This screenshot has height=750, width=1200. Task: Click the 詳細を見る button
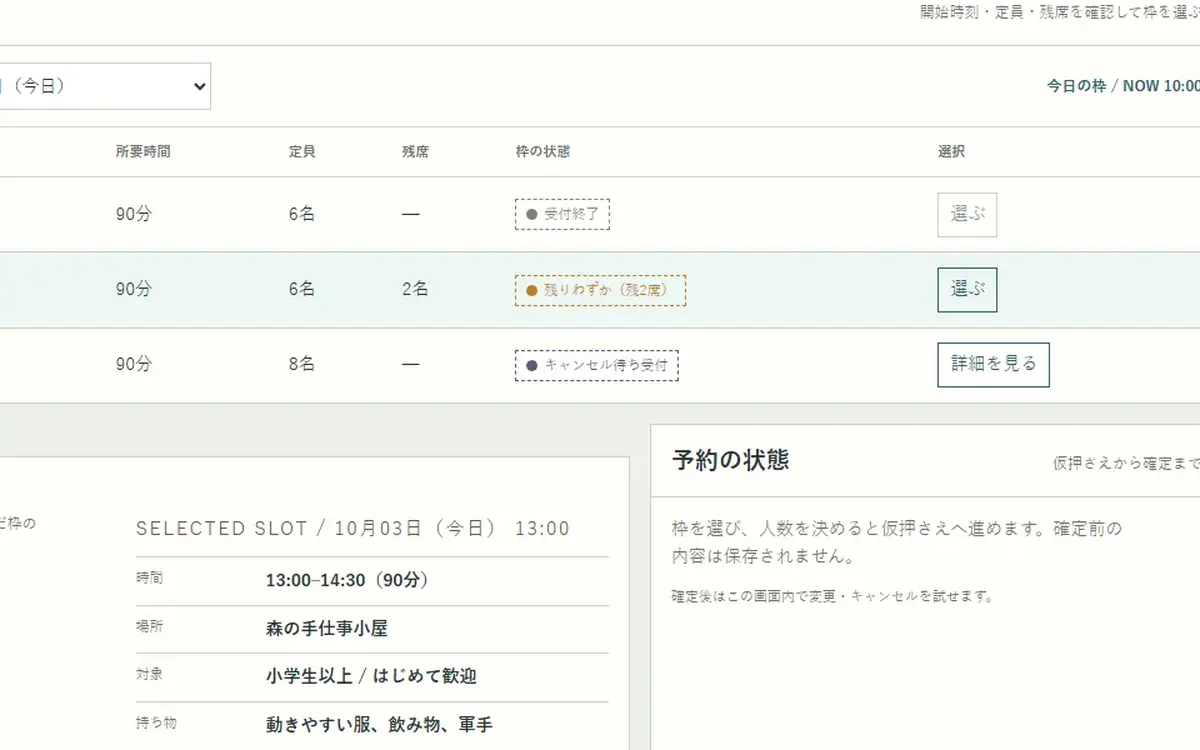[993, 365]
